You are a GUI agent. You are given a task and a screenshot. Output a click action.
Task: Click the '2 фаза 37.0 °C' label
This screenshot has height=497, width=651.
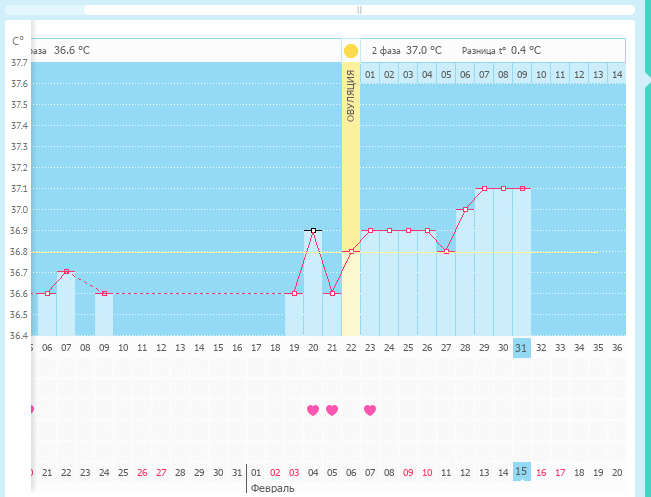406,50
